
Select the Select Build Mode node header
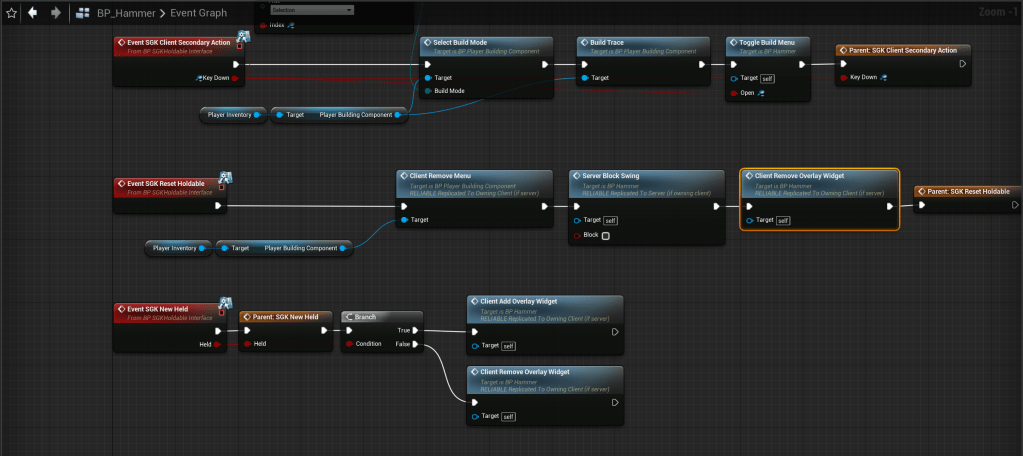[486, 46]
